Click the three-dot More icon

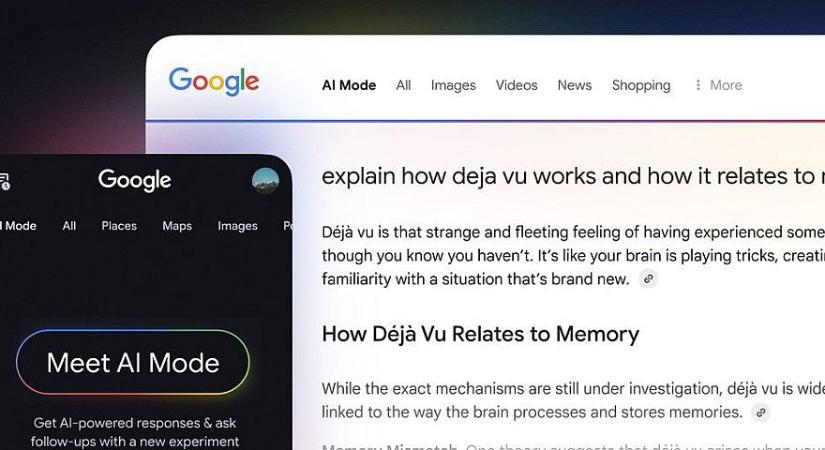(x=698, y=85)
